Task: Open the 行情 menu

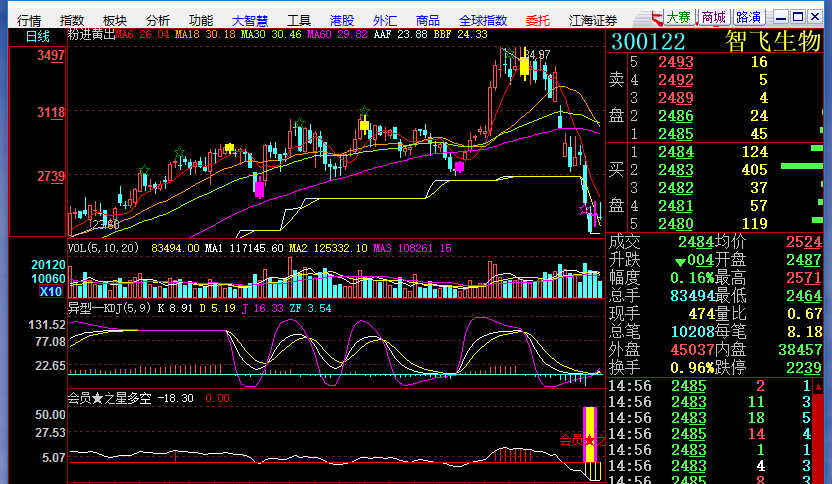Action: click(x=29, y=20)
